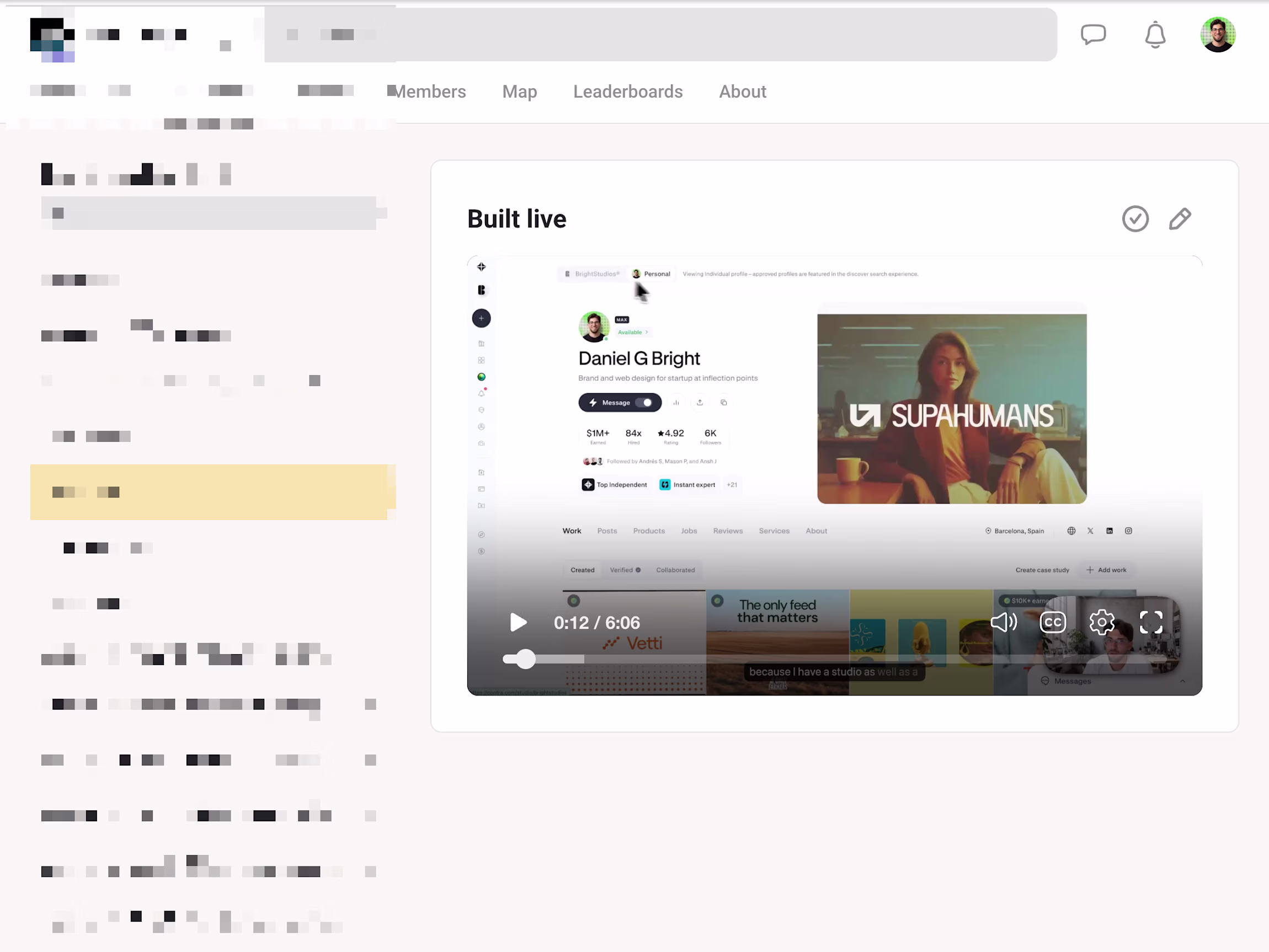This screenshot has width=1269, height=952.
Task: Click the SUPAHUMANS thumbnail in the video
Action: point(952,408)
